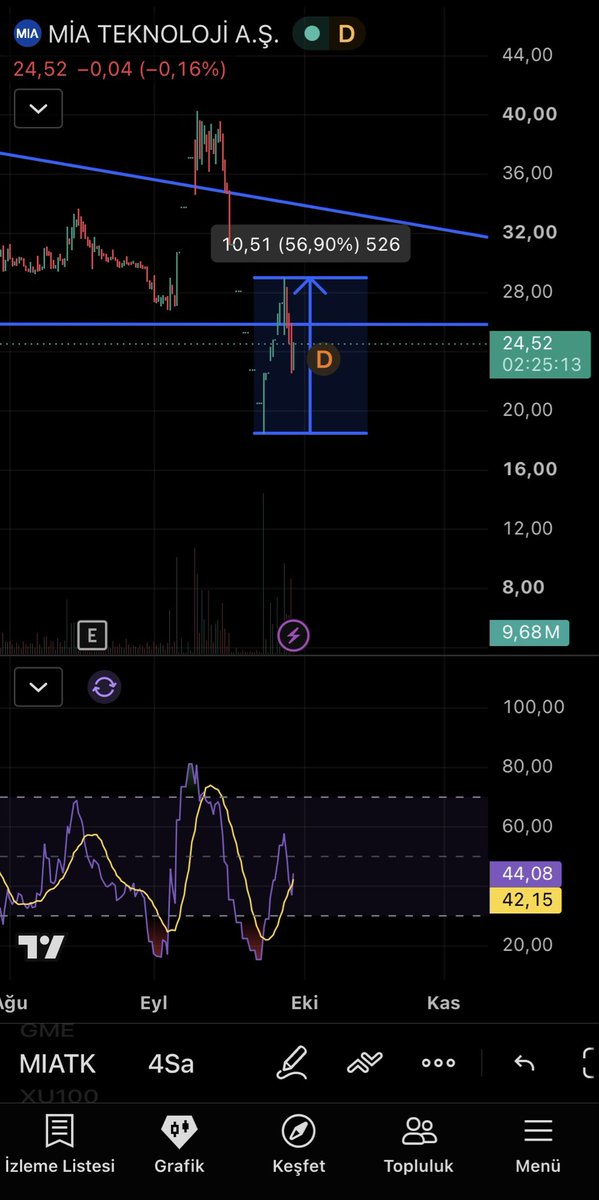Open the Keşfet tab

[299, 1144]
